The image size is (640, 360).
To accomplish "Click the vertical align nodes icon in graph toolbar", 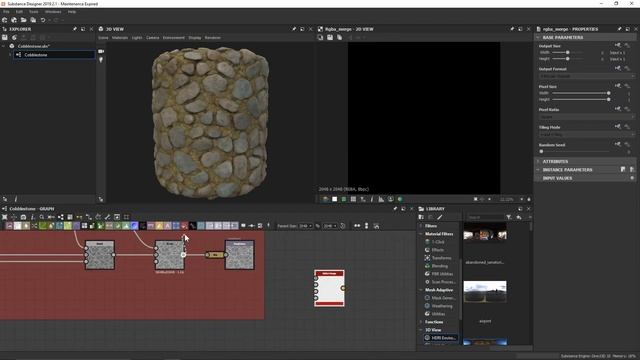I will (x=366, y=226).
